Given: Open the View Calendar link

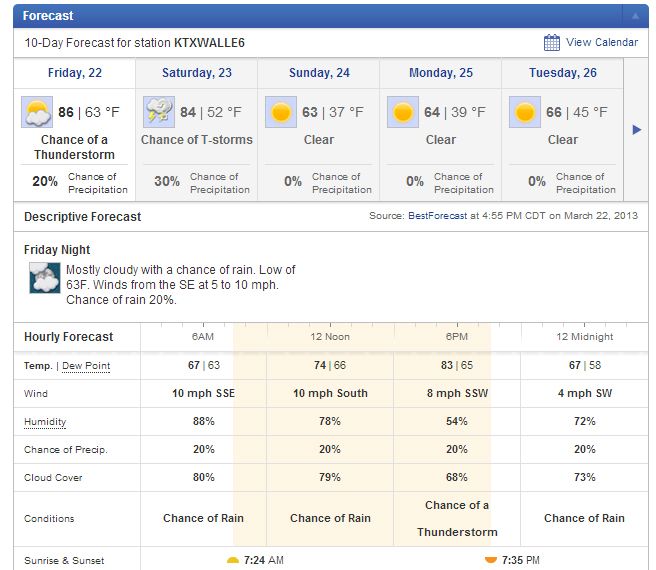Looking at the screenshot, I should 601,42.
